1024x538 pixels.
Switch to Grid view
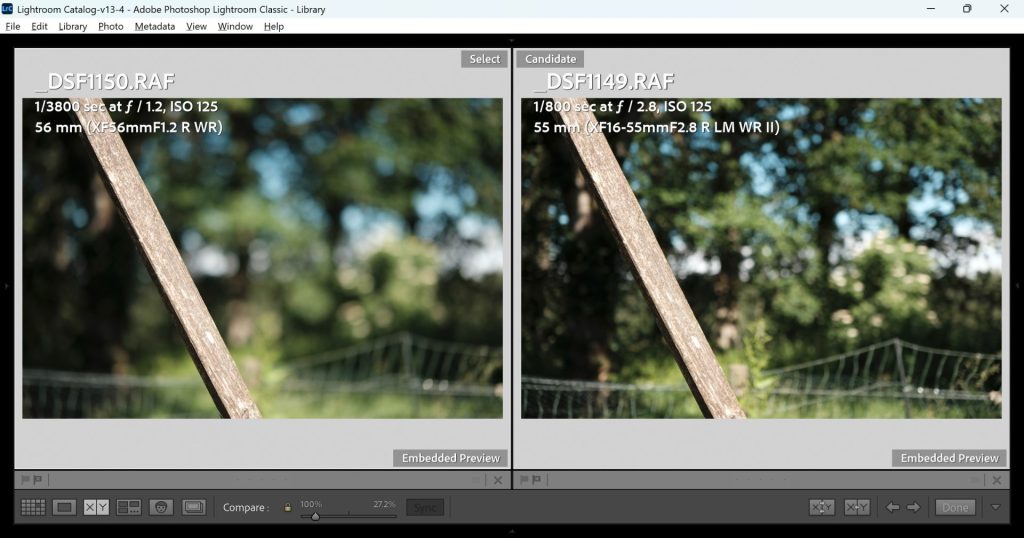click(33, 507)
